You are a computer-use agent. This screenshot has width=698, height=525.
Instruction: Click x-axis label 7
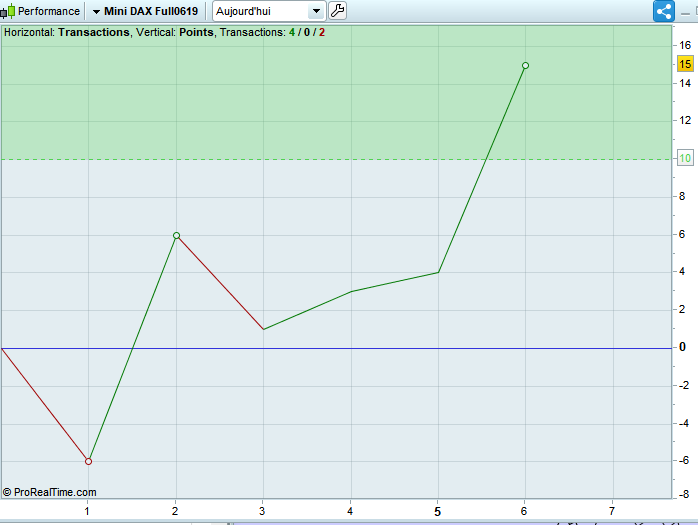612,511
